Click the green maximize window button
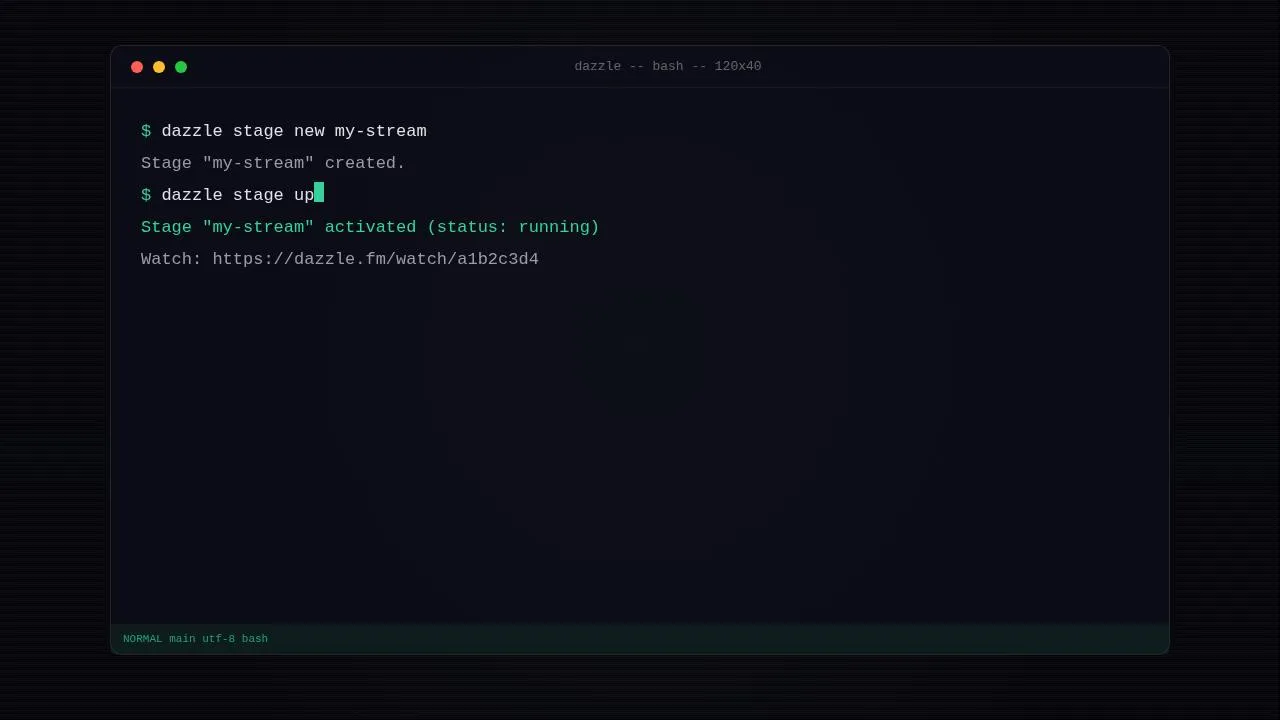The height and width of the screenshot is (720, 1280). 181,67
